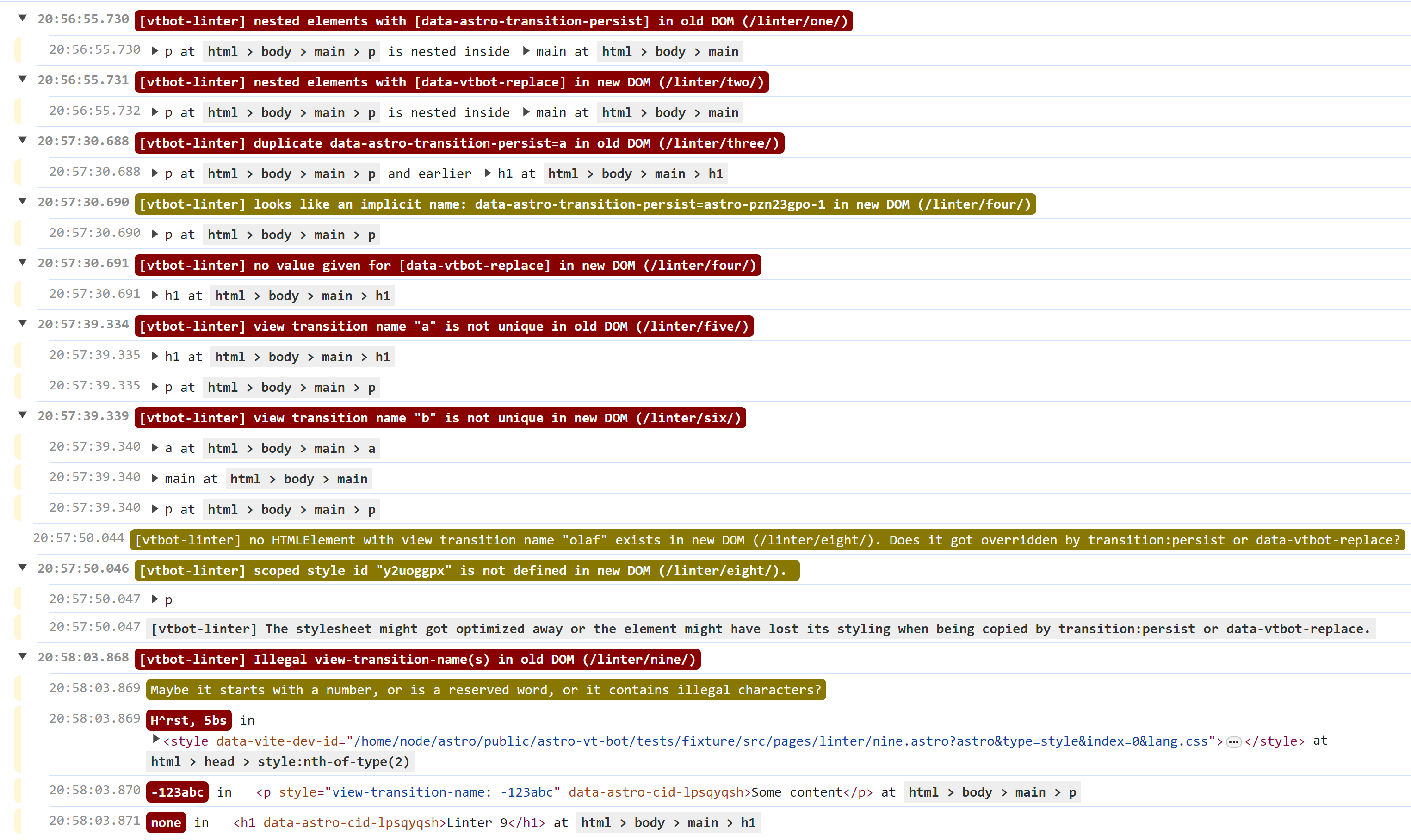This screenshot has height=840, width=1411.
Task: Click html > body > main > a selector path
Action: pyautogui.click(x=291, y=449)
